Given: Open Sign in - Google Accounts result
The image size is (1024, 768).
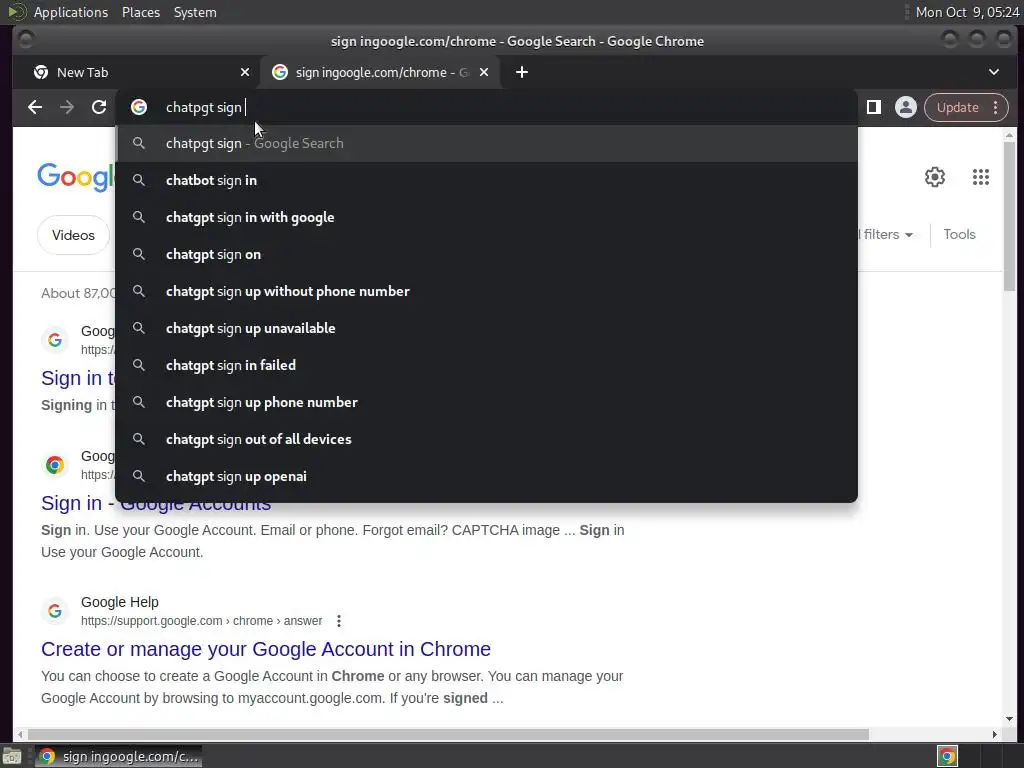Looking at the screenshot, I should click(156, 504).
